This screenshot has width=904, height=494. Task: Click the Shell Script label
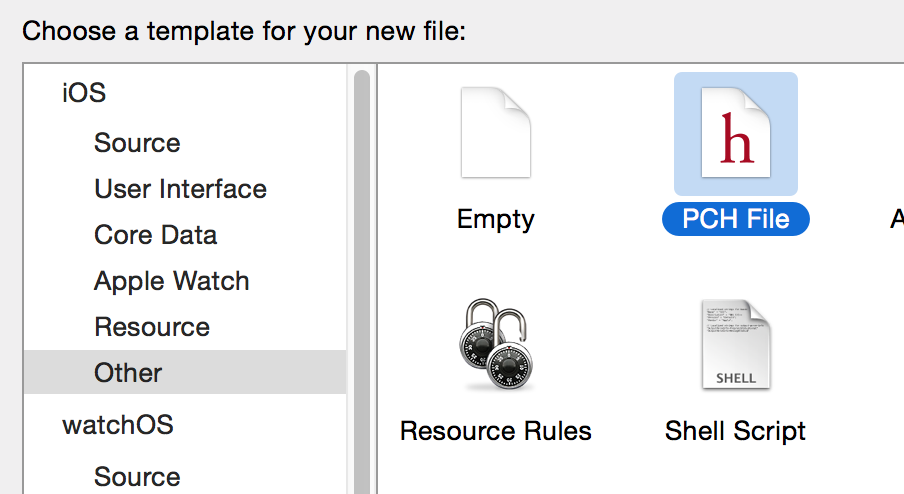(x=735, y=431)
